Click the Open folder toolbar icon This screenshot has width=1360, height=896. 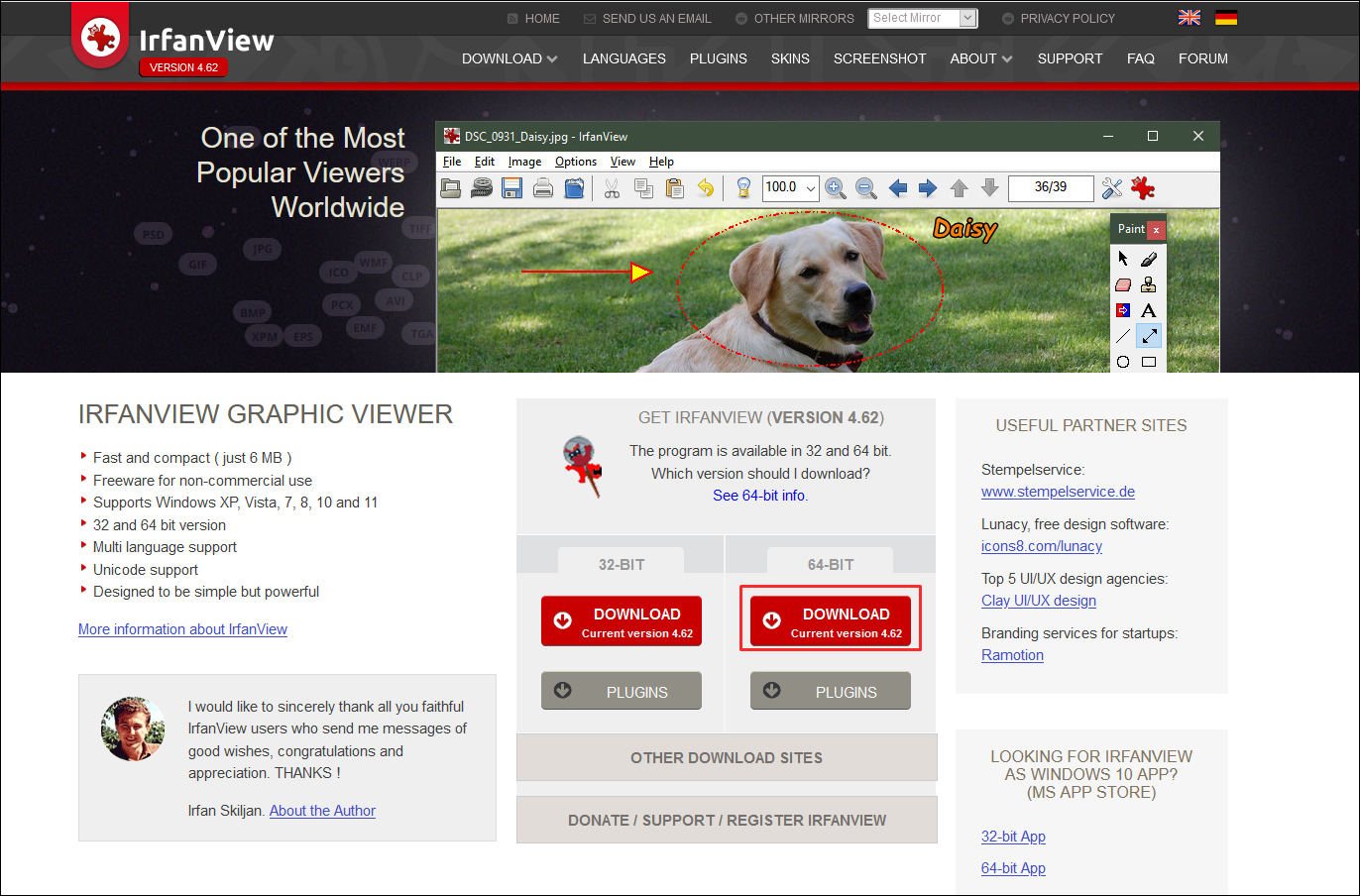451,188
